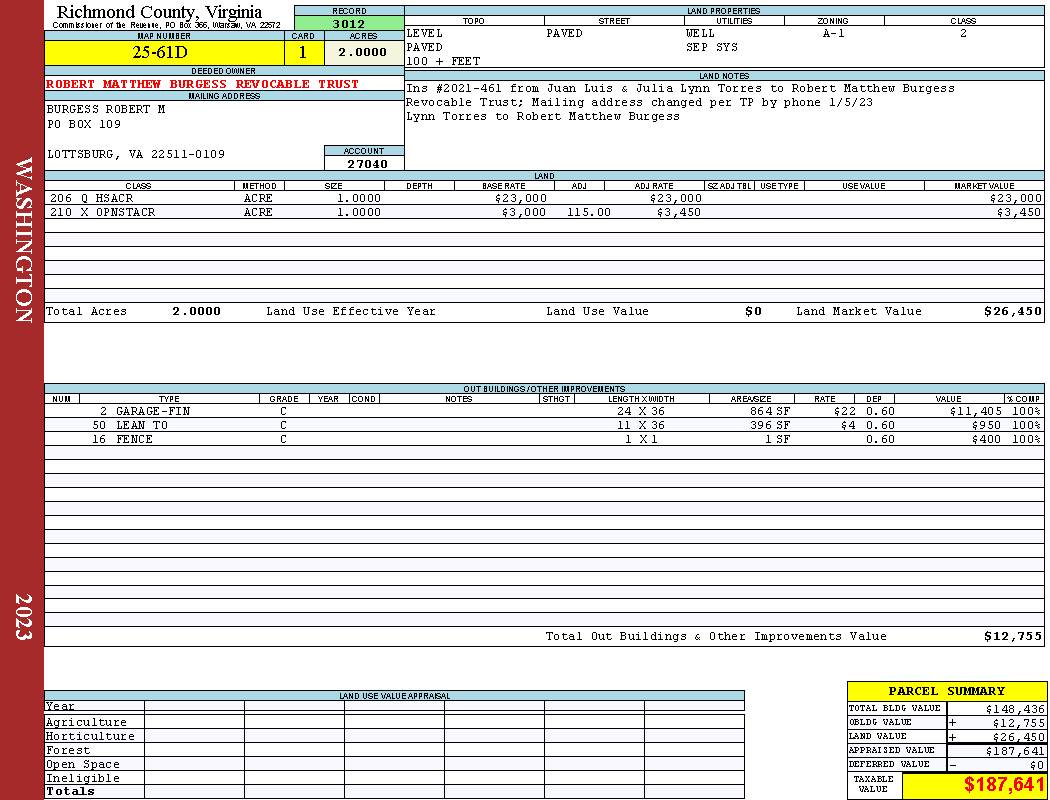
Task: Click the acres value 2.0000
Action: [364, 52]
